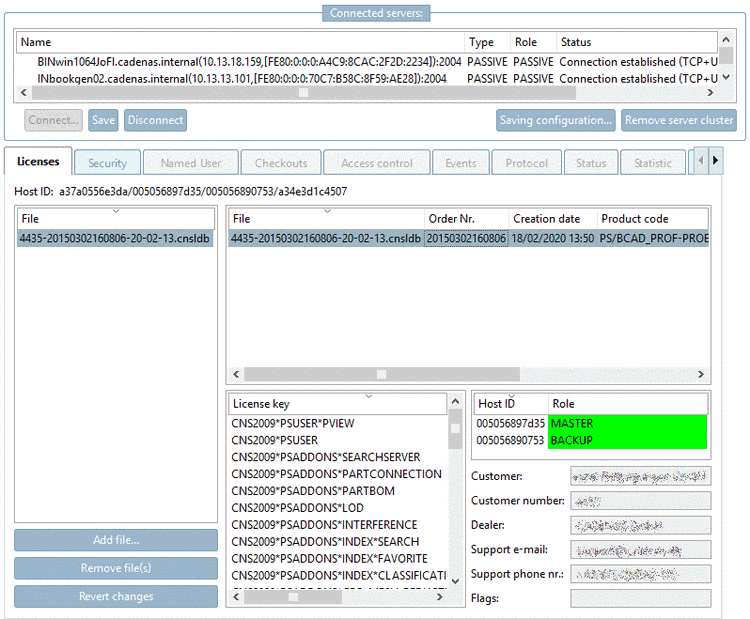Image resolution: width=750 pixels, height=619 pixels.
Task: Click down arrow of servers list scrollbar
Action: [x=726, y=77]
